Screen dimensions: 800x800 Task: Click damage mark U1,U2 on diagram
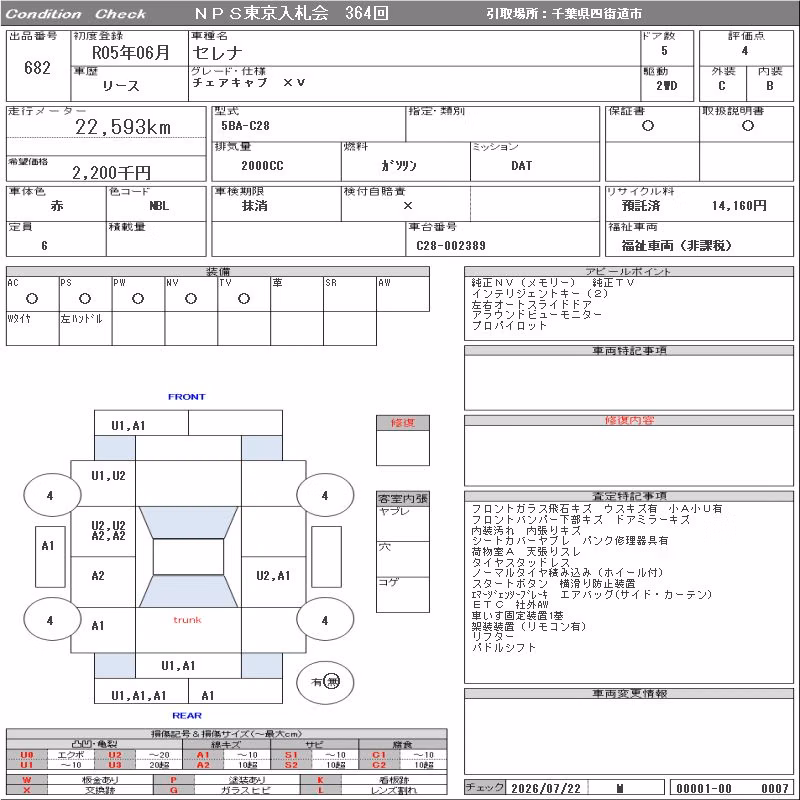[108, 476]
